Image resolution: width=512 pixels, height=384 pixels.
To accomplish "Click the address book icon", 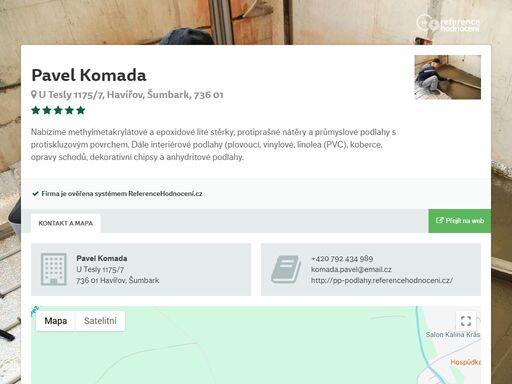I will (285, 269).
